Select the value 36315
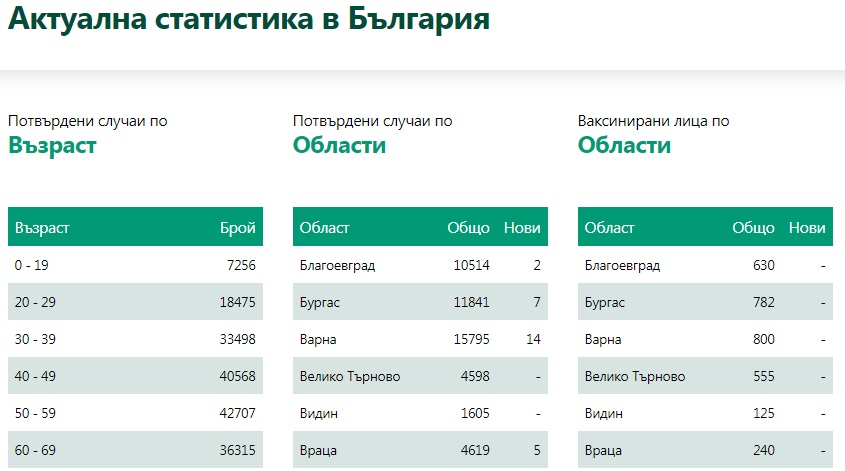 point(238,450)
